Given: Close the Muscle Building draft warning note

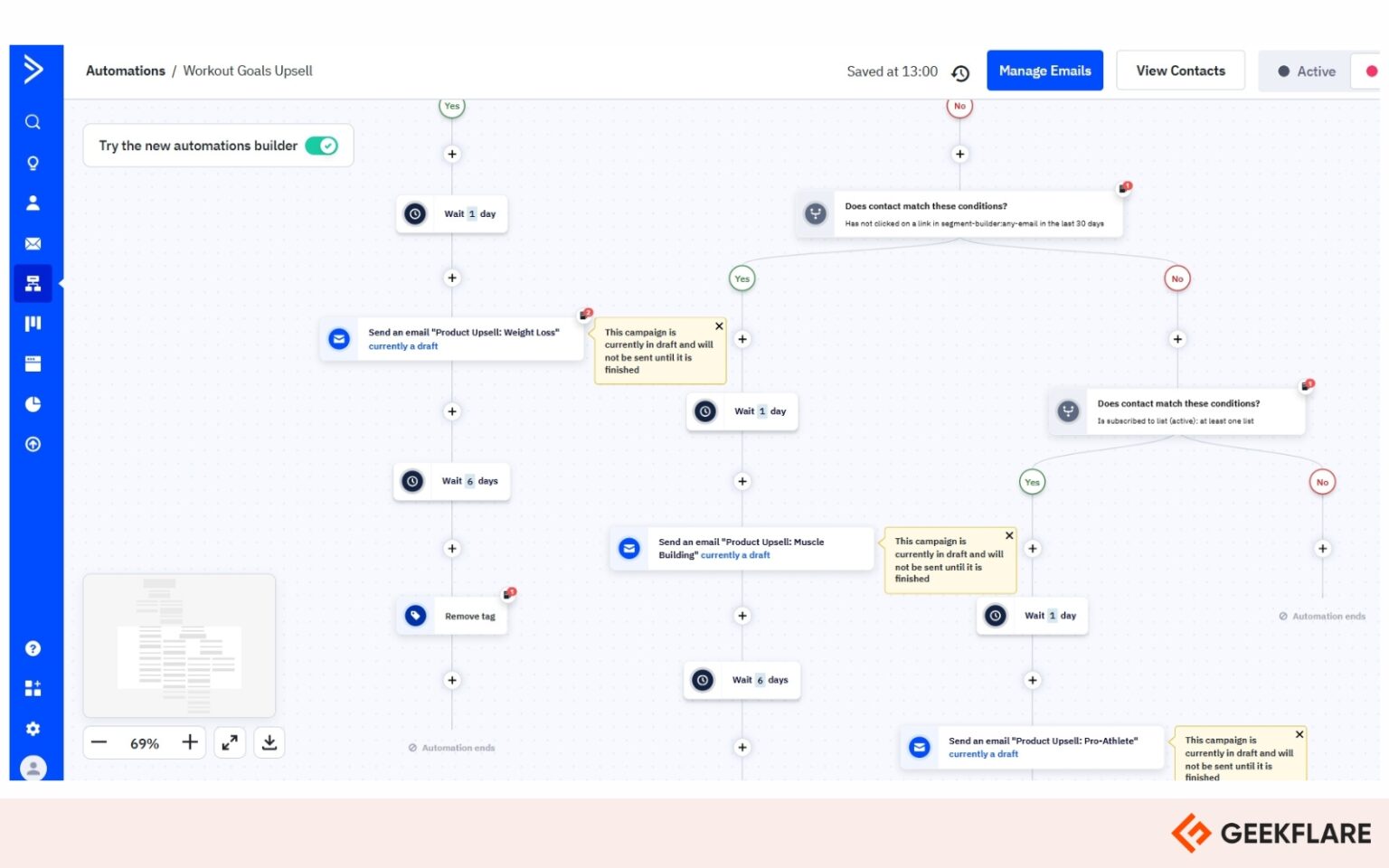Looking at the screenshot, I should pos(1009,535).
